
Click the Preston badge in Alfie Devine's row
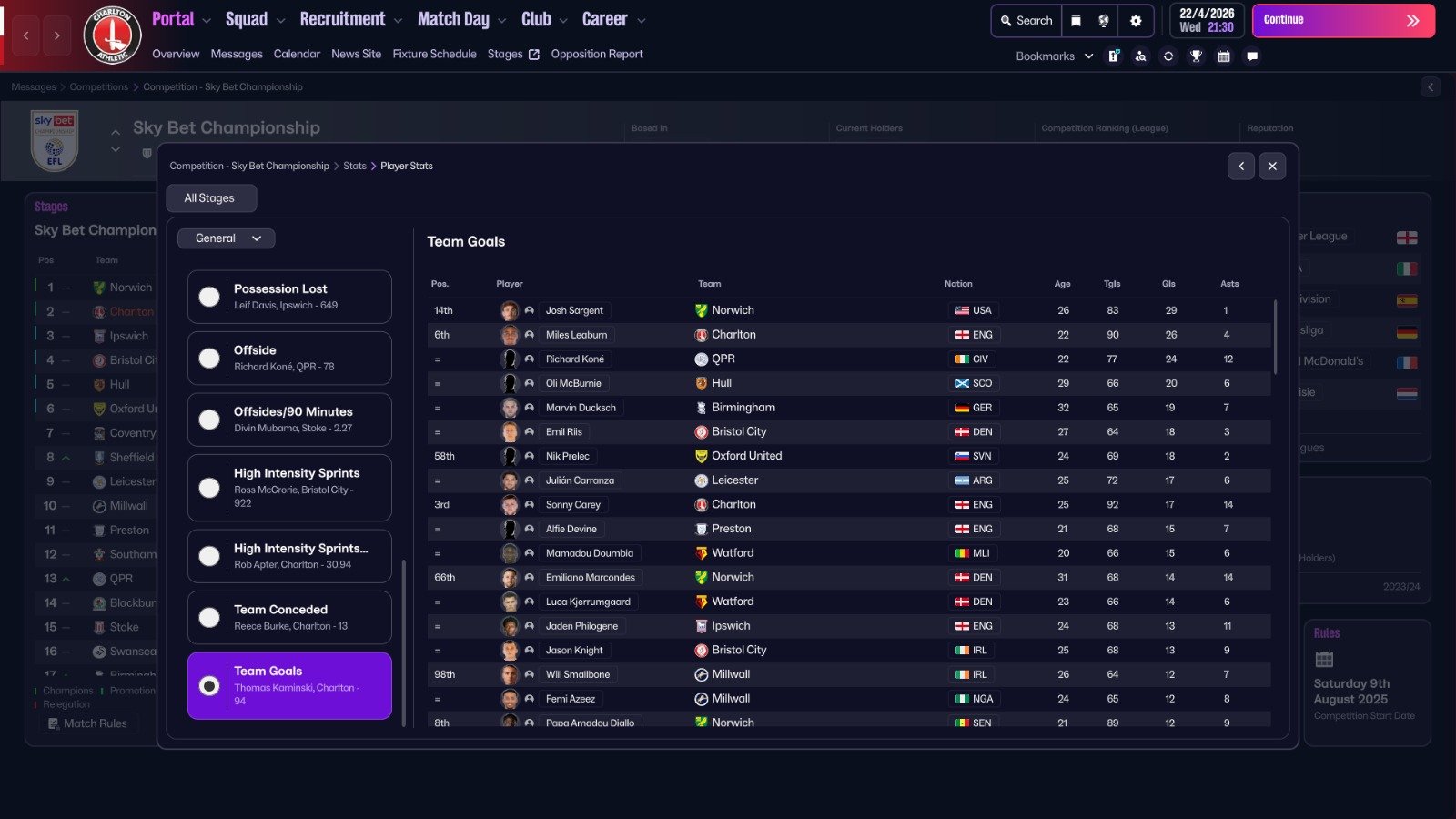(702, 529)
